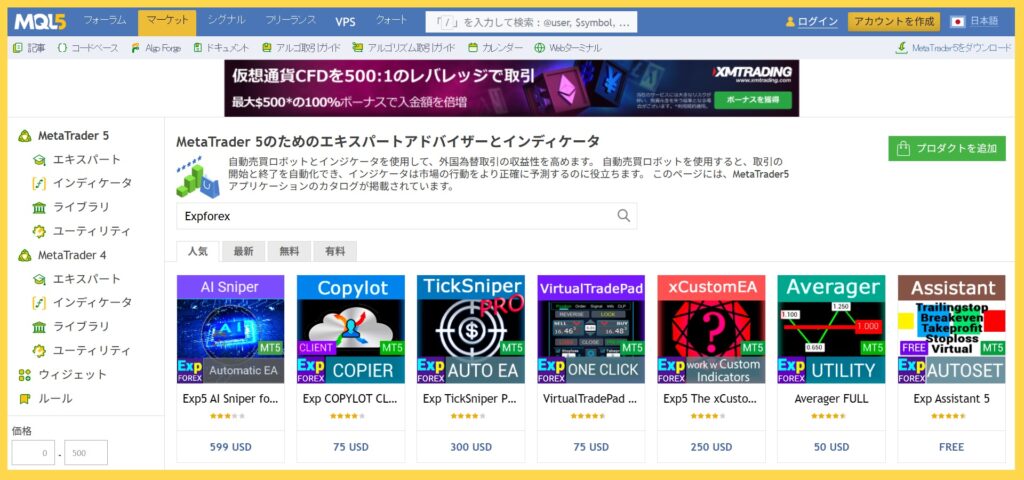1024x480 pixels.
Task: Open the Averager product thumbnail
Action: tap(831, 329)
